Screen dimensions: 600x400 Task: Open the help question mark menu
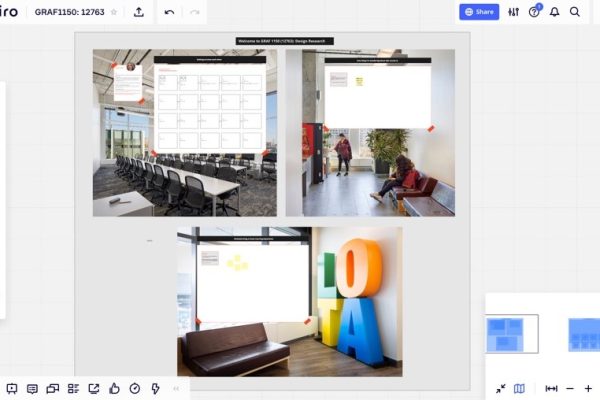click(x=534, y=12)
